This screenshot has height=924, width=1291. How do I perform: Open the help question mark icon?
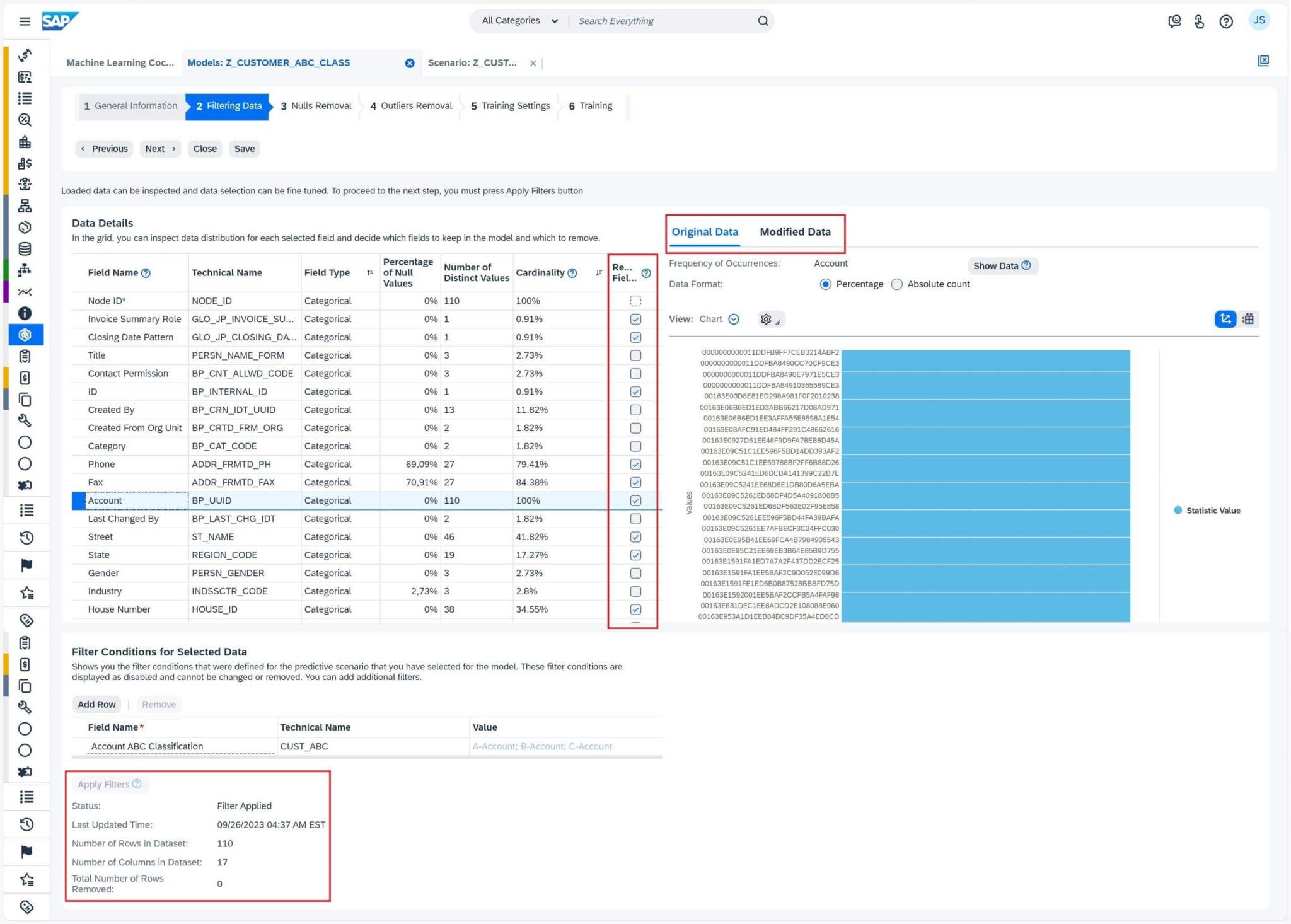pyautogui.click(x=1225, y=21)
